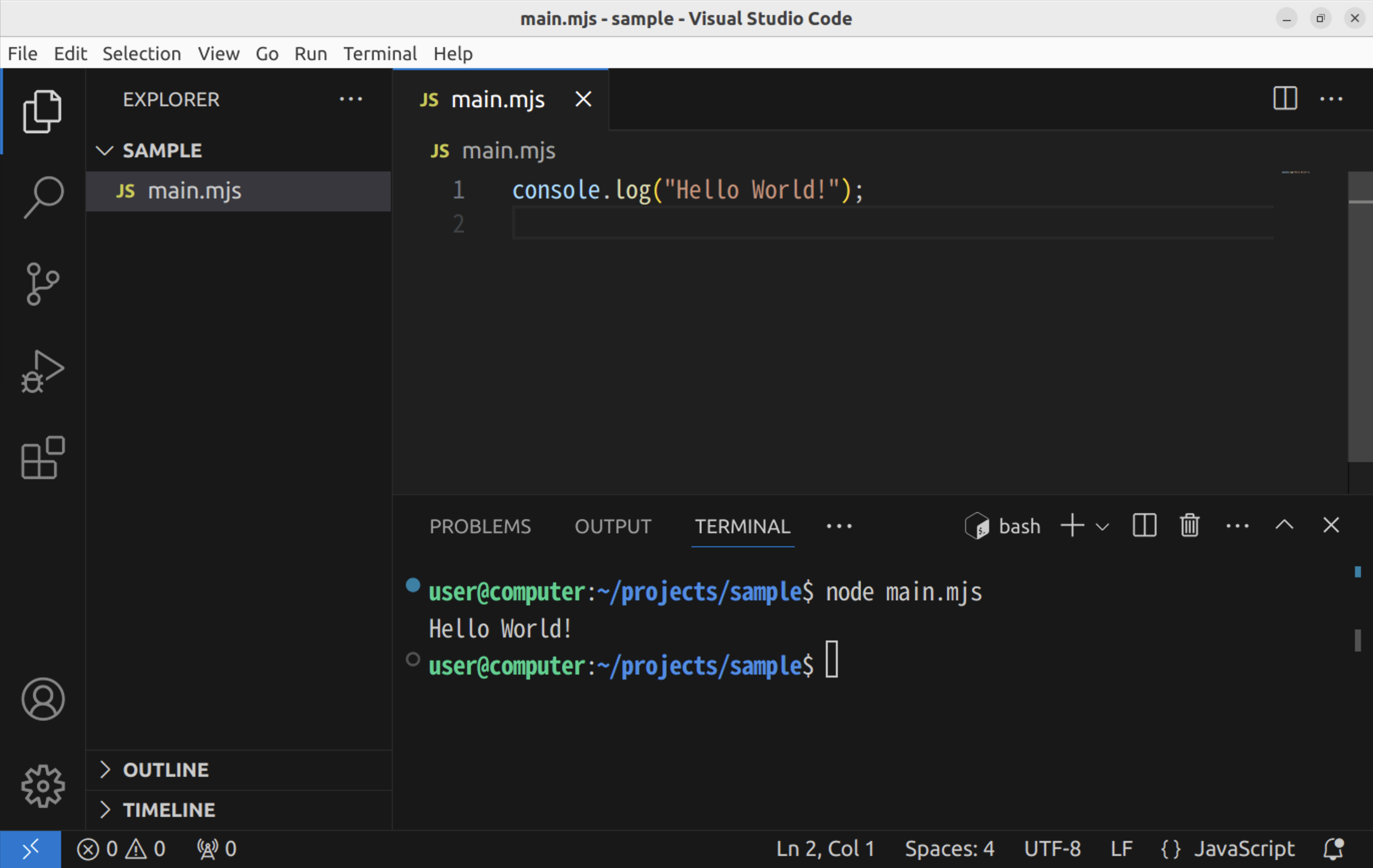Open the Source Control view
Viewport: 1373px width, 868px height.
(x=43, y=284)
